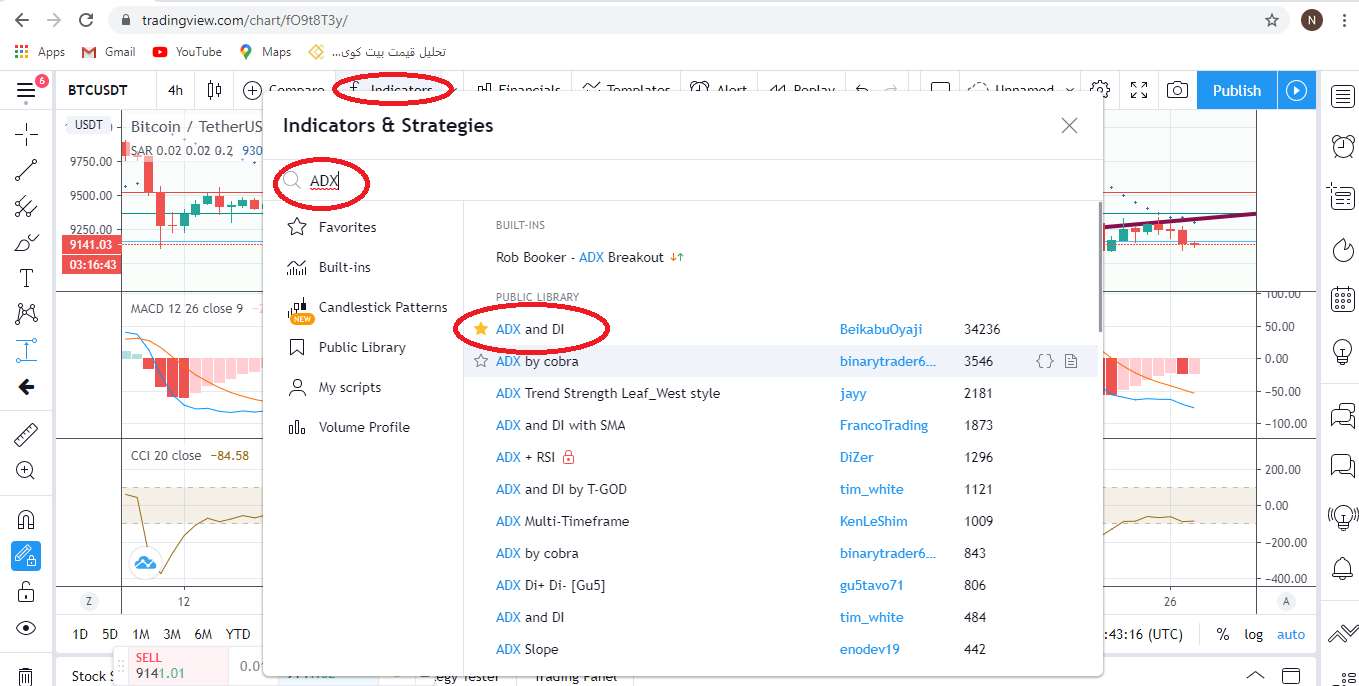
Task: Open candle chart style dropdown
Action: [213, 90]
